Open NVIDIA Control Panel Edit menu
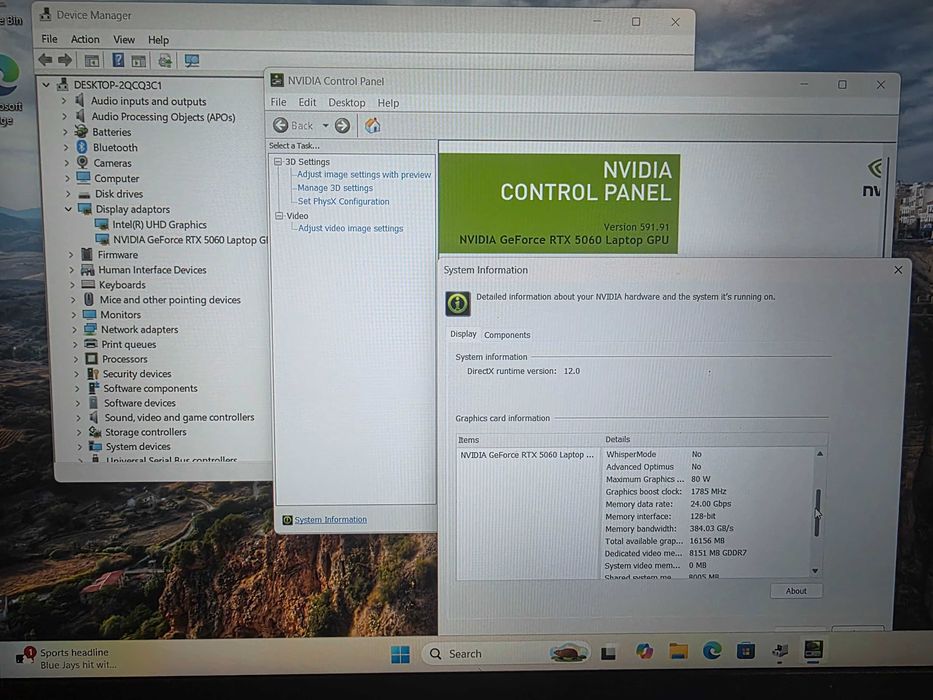 click(307, 102)
